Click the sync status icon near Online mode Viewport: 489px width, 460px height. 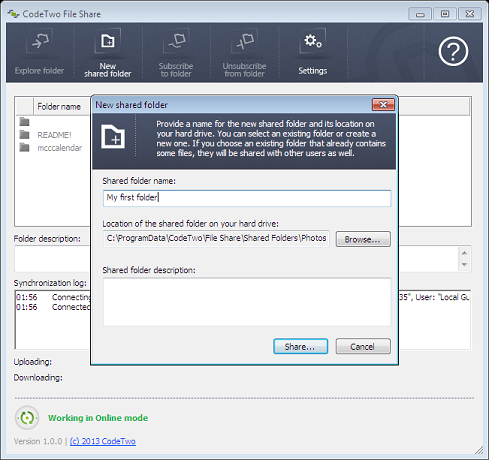[27, 418]
